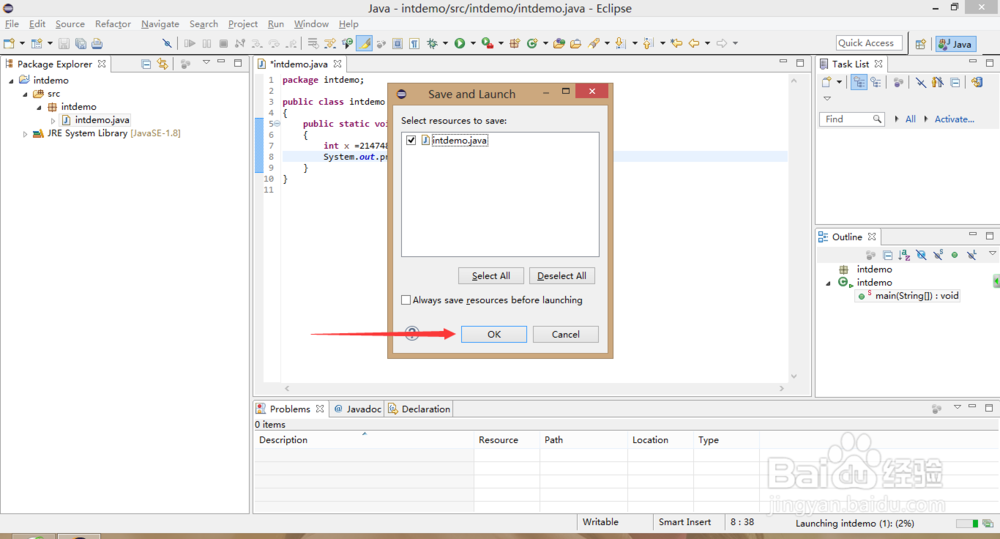Click the dialog help question mark icon
This screenshot has width=1000, height=539.
(412, 333)
